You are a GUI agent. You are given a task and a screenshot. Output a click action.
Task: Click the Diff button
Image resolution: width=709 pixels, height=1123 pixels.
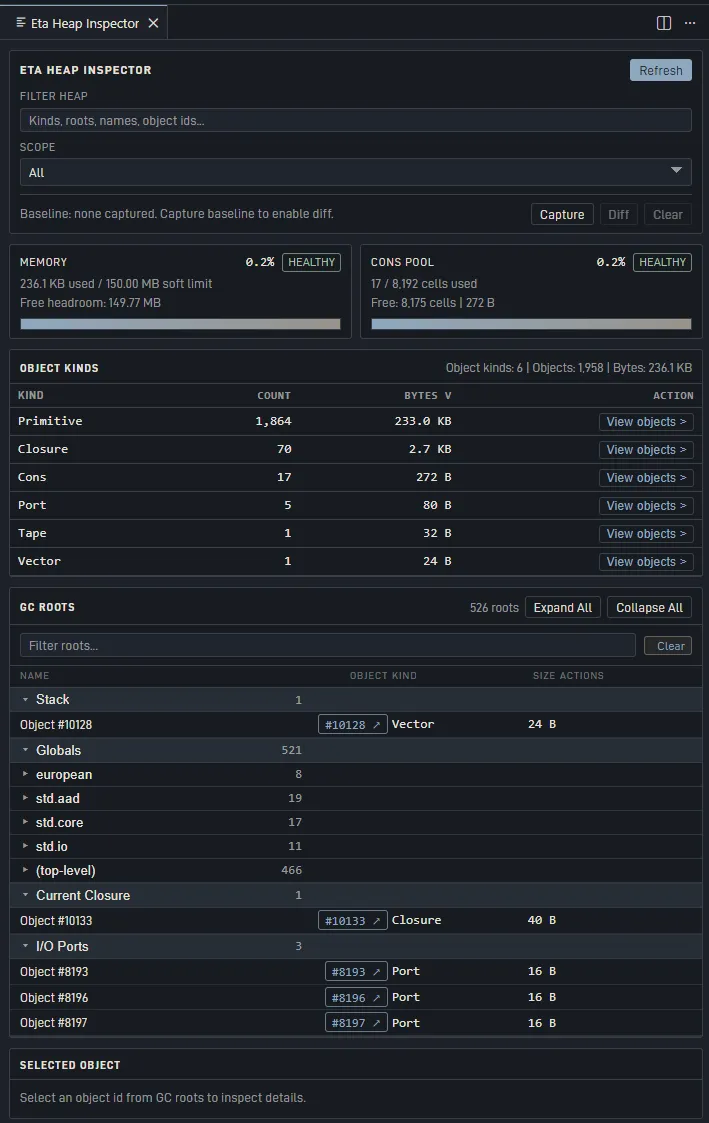pos(618,214)
